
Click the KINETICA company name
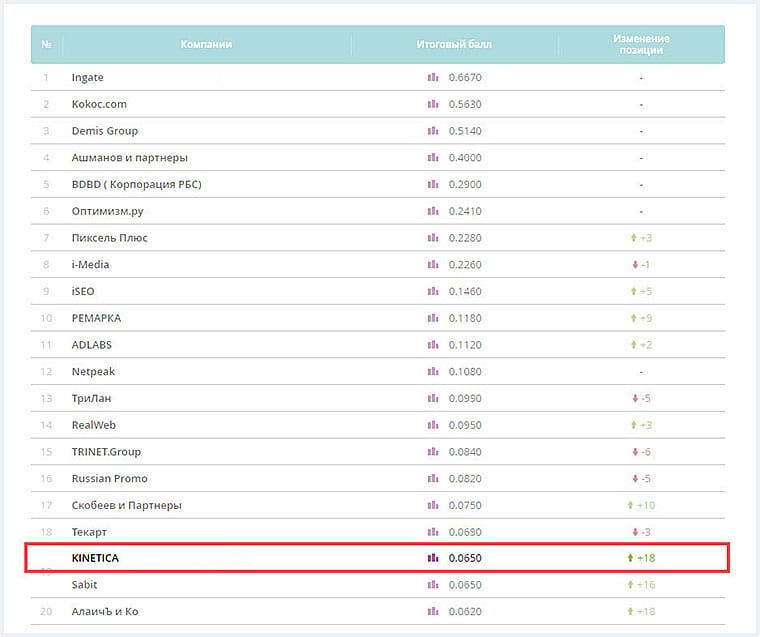point(95,557)
